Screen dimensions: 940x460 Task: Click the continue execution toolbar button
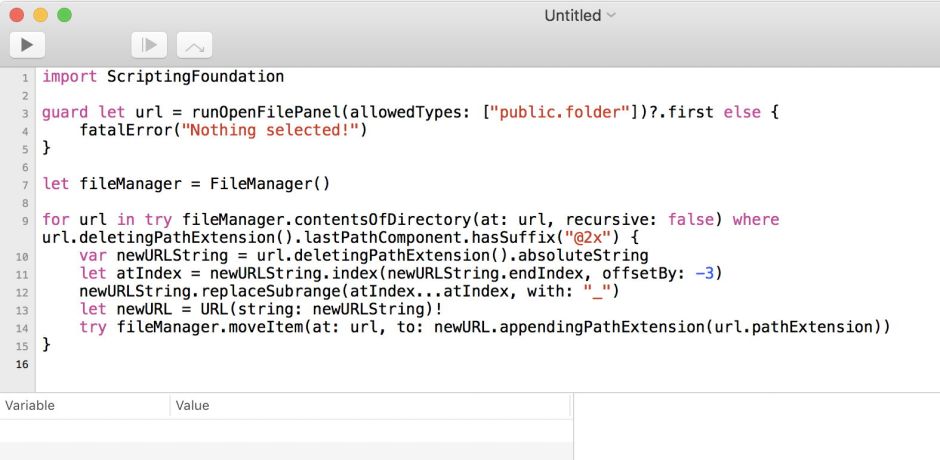click(148, 44)
